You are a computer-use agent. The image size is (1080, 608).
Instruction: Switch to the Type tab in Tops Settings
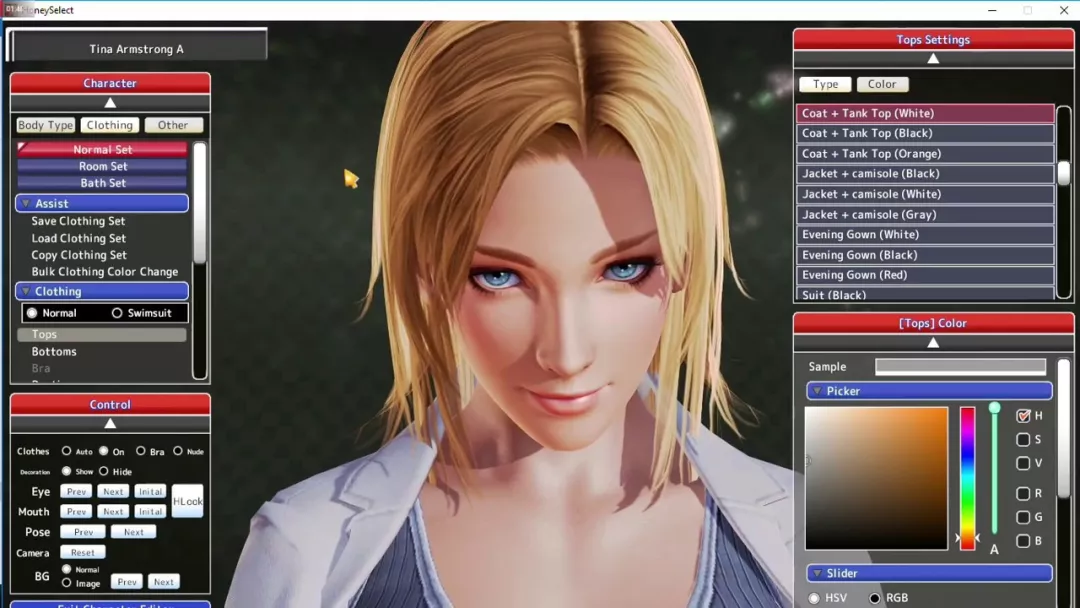[825, 84]
